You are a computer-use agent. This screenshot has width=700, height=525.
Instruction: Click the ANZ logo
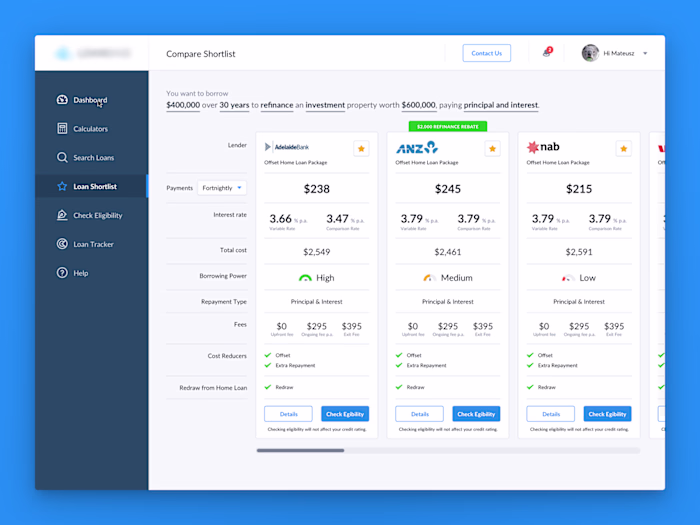click(417, 147)
